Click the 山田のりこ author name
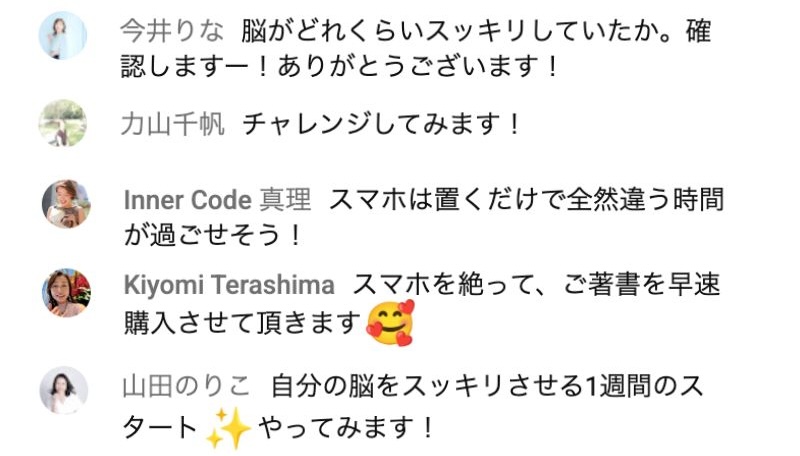800x456 pixels. [186, 386]
